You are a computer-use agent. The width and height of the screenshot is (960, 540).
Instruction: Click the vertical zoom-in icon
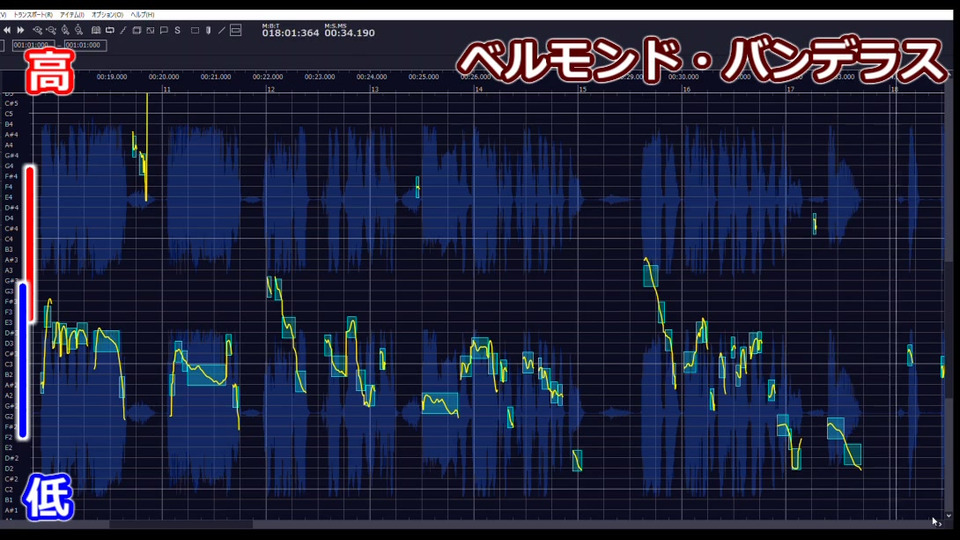66,30
